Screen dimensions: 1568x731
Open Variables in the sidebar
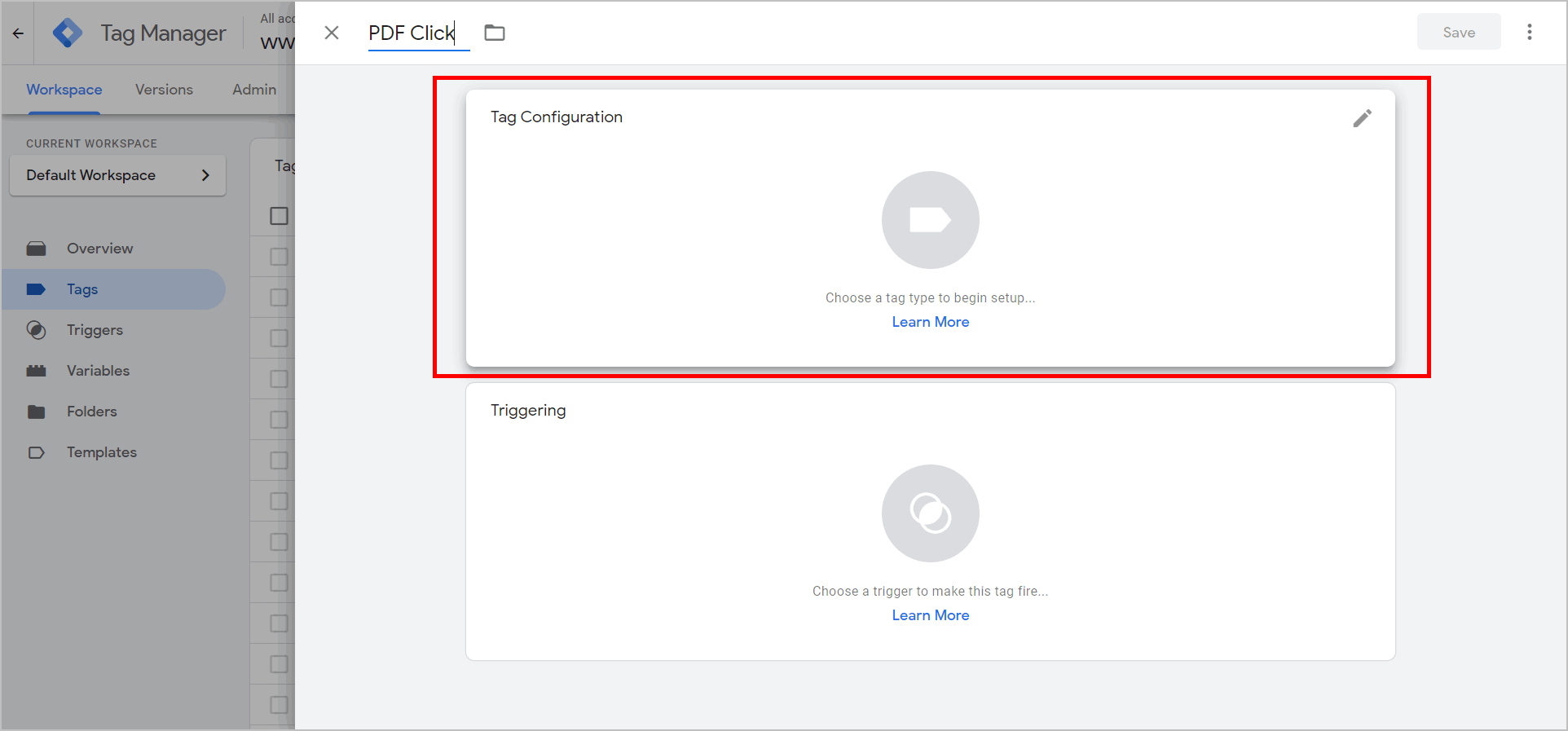[114, 371]
